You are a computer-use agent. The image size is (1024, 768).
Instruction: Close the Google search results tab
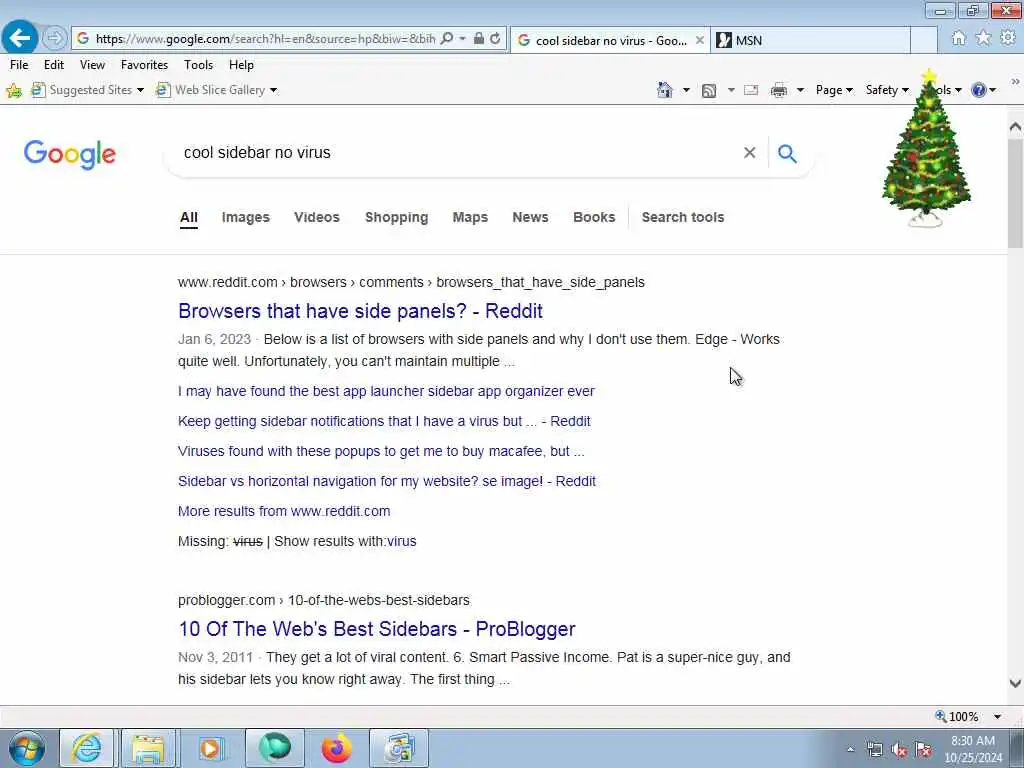pyautogui.click(x=699, y=40)
